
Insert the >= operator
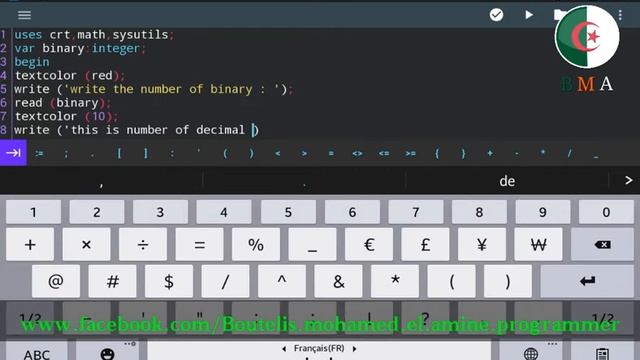point(411,153)
